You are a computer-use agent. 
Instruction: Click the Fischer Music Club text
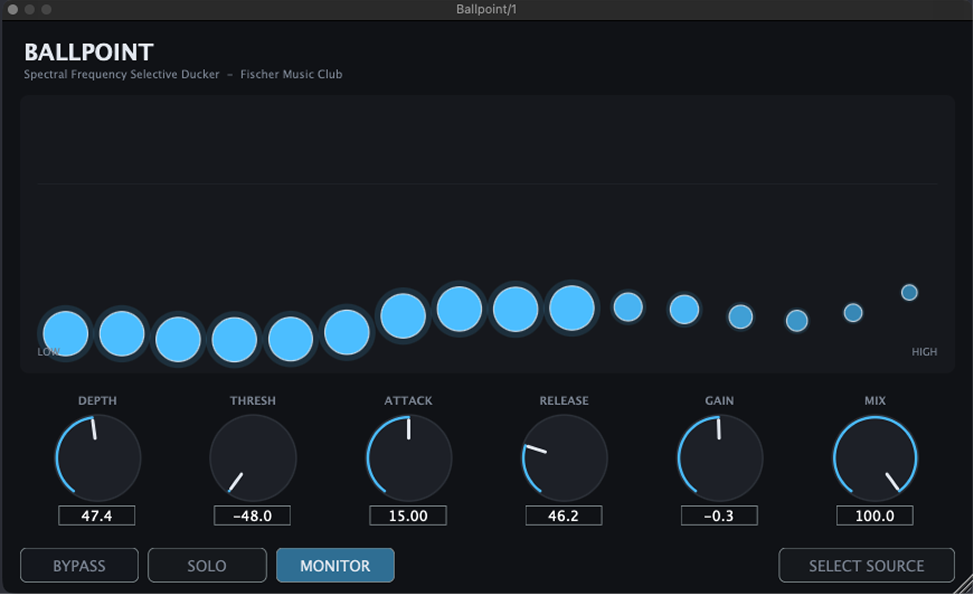291,74
